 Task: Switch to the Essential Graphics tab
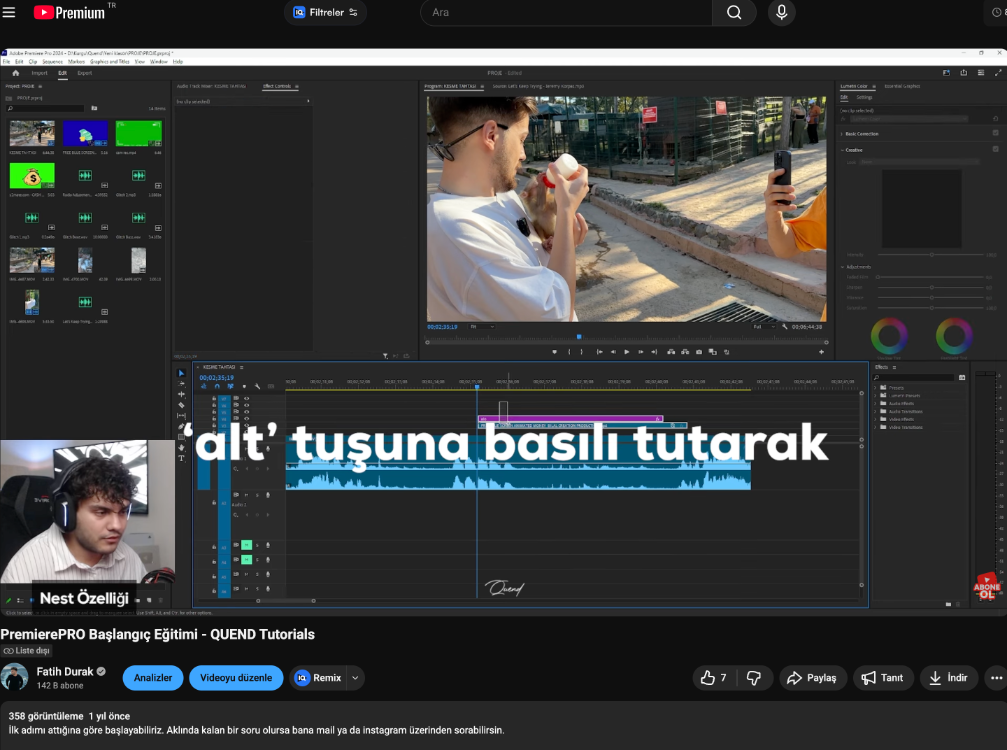(902, 86)
